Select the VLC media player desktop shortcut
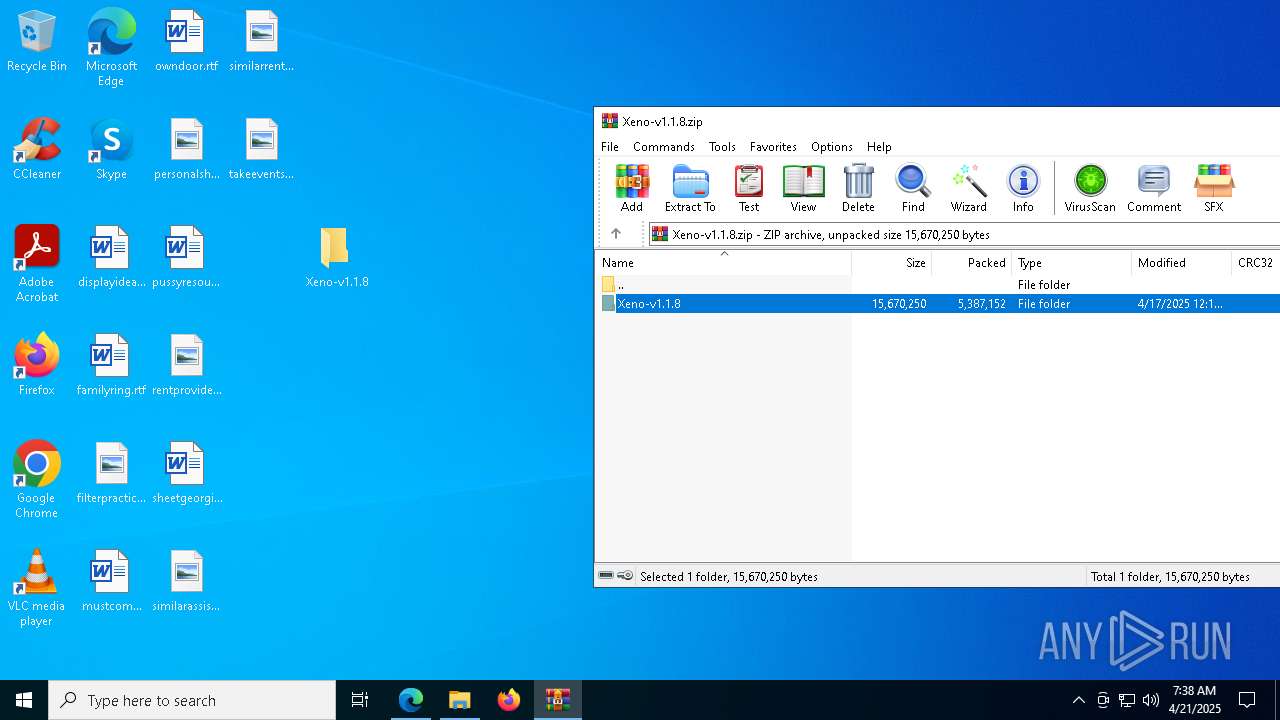1280x720 pixels. point(37,588)
